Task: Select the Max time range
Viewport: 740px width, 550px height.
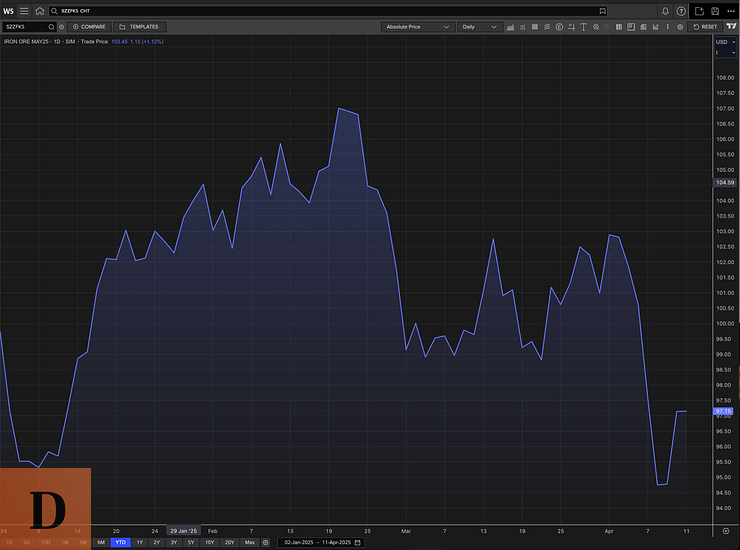Action: pos(250,542)
